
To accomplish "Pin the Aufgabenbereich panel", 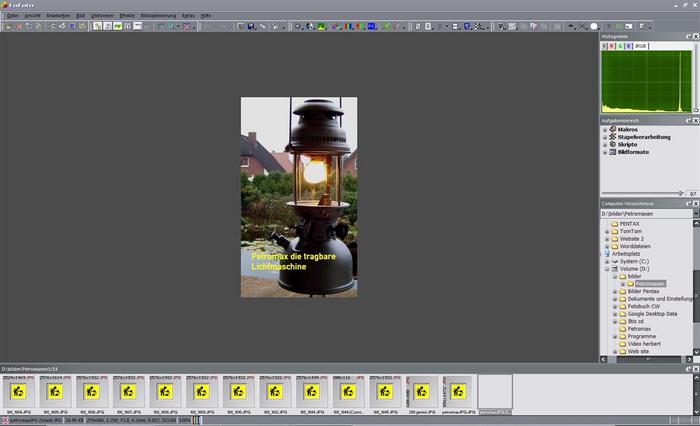I will coord(688,121).
